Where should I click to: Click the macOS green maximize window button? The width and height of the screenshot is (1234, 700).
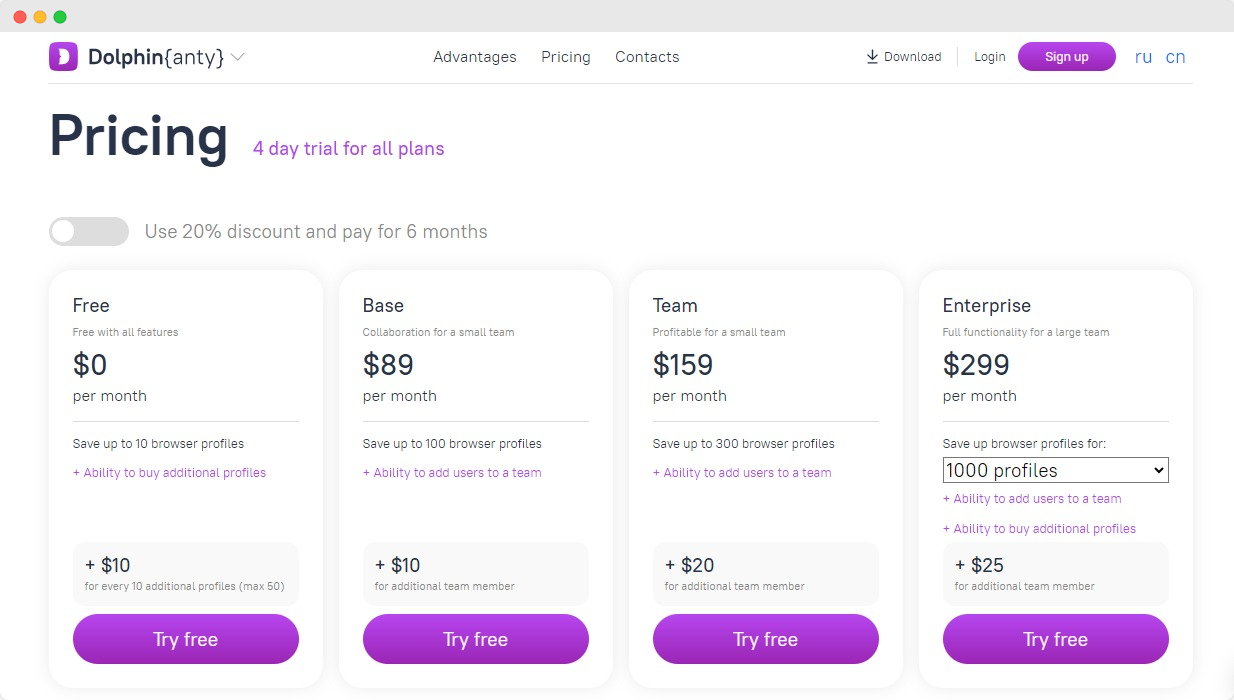click(x=60, y=17)
